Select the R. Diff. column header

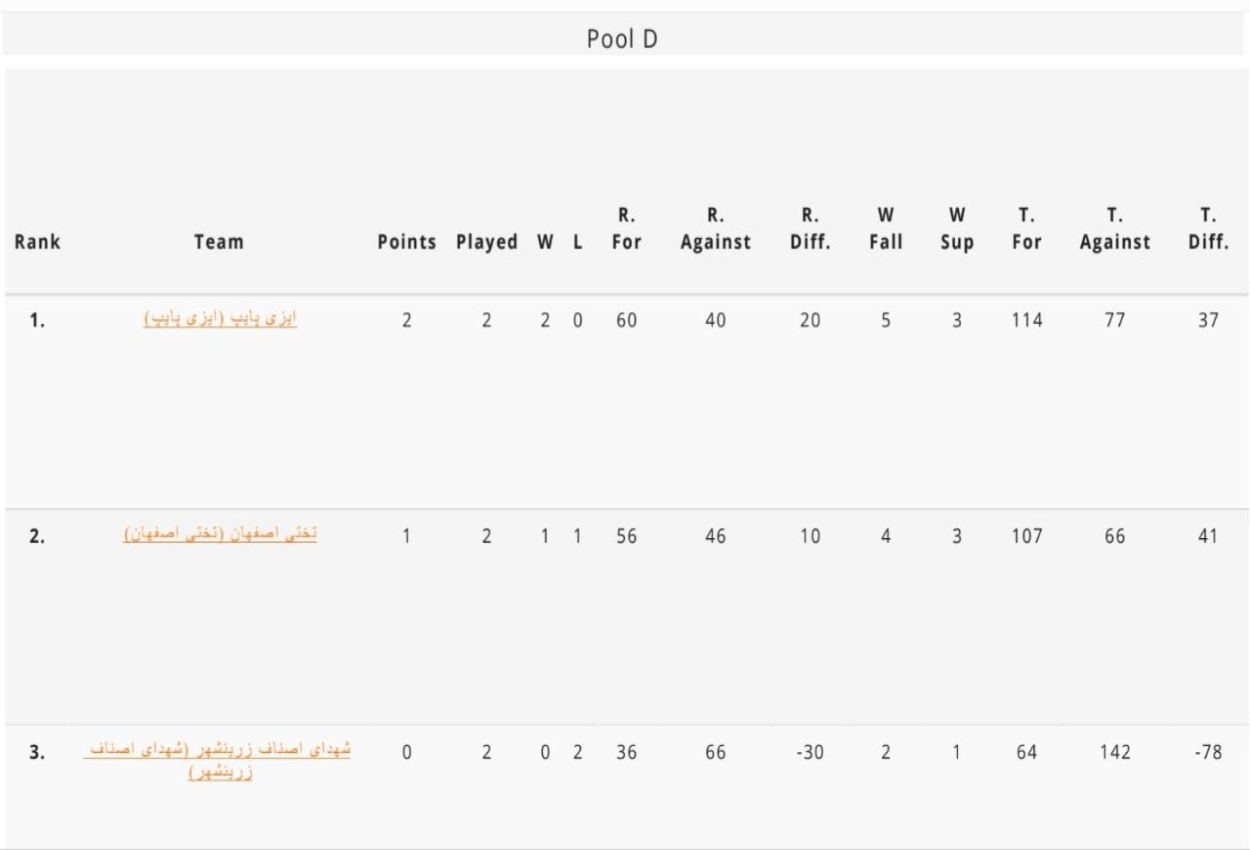pos(810,228)
